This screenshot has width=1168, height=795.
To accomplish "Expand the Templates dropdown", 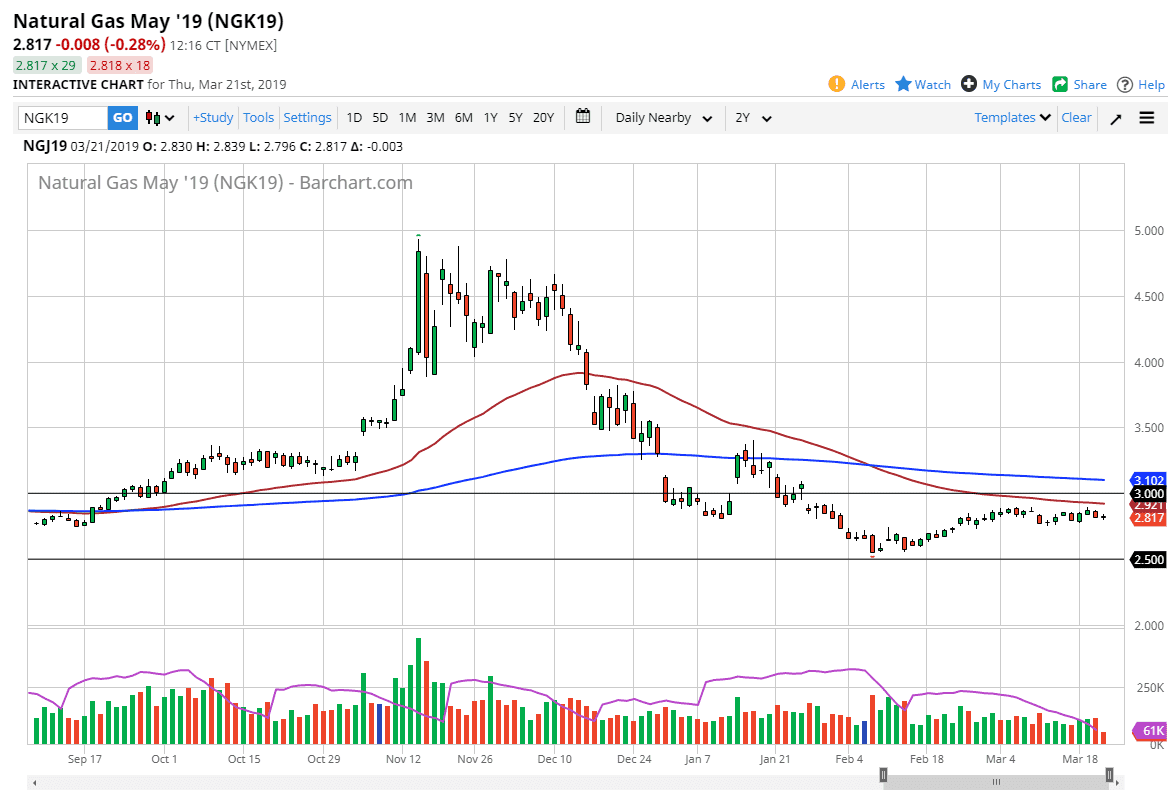I will coord(1013,118).
